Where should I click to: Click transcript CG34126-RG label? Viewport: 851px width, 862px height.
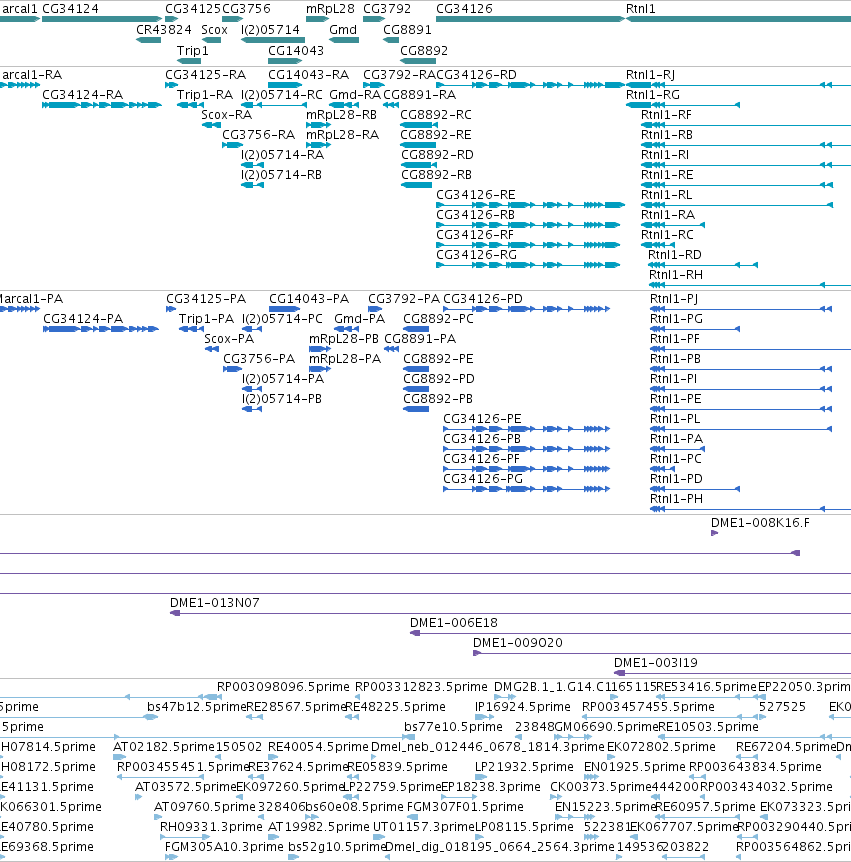pos(477,255)
